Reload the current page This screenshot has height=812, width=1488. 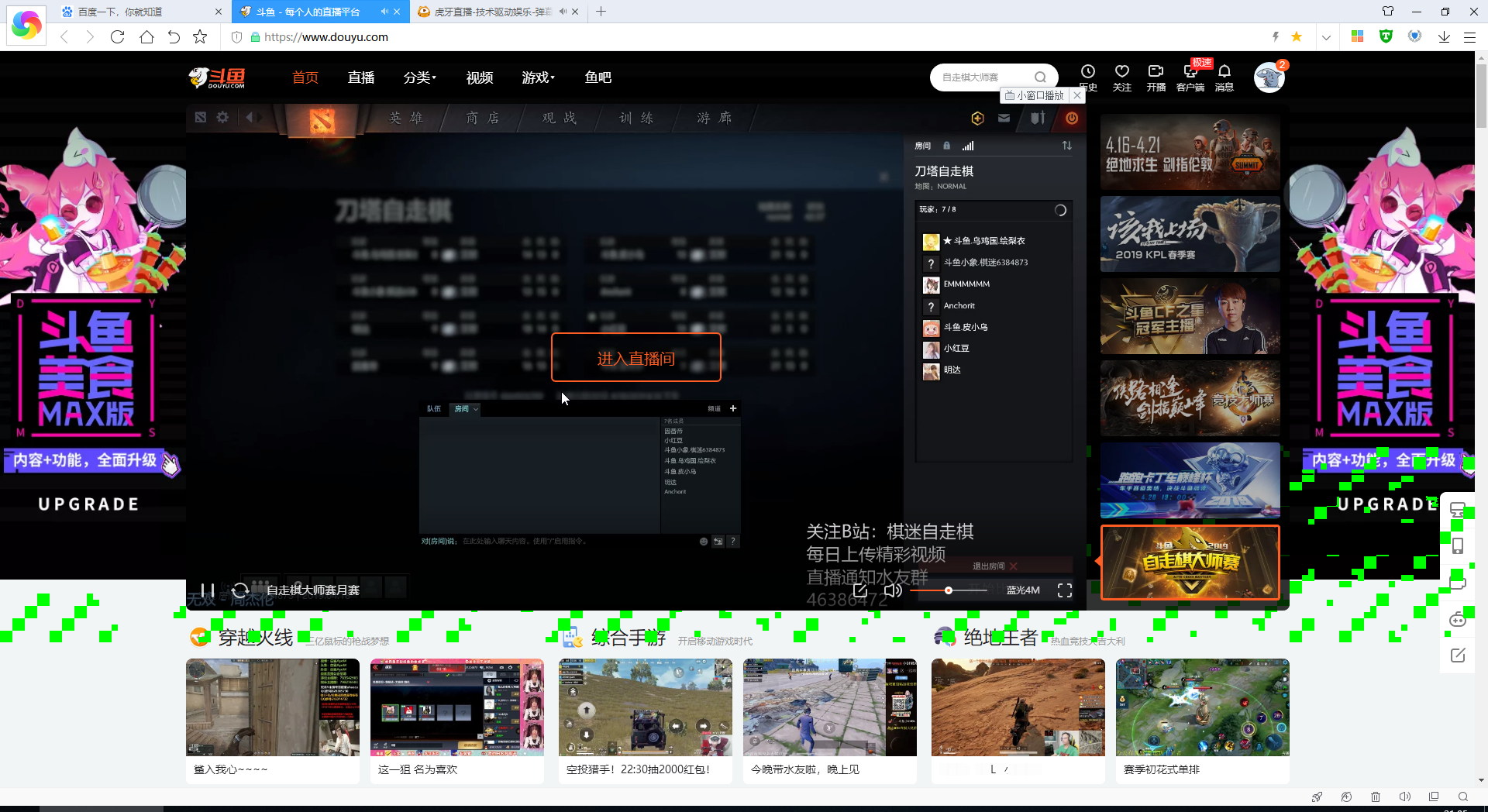[x=118, y=37]
